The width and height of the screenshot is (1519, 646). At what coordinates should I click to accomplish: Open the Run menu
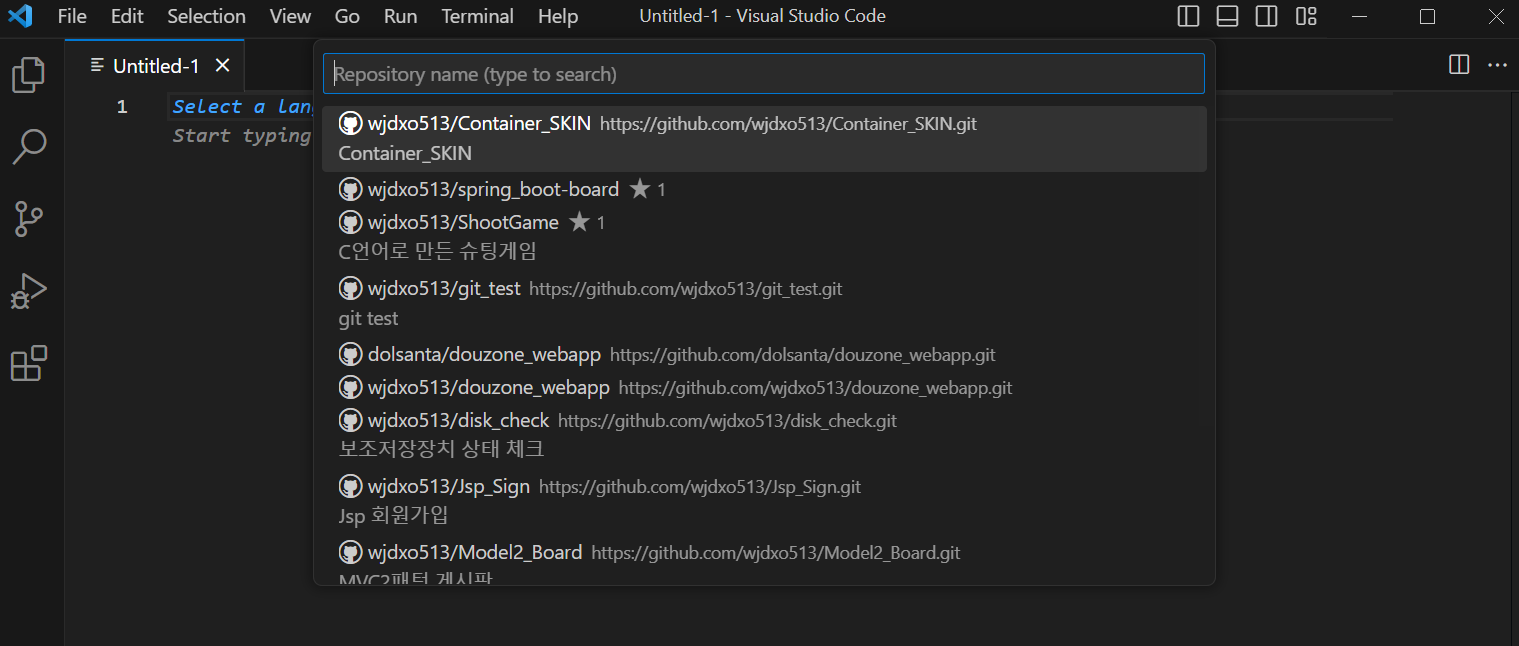tap(400, 16)
